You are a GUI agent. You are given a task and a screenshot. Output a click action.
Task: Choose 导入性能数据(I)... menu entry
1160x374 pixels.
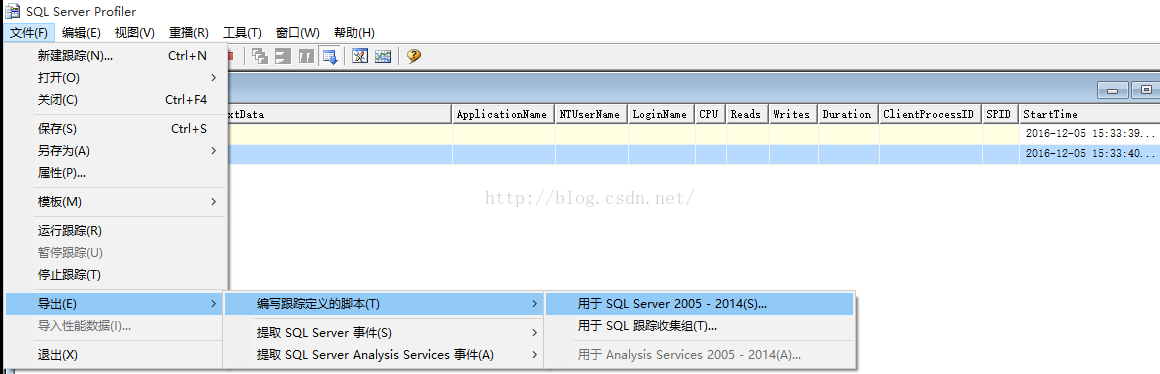coord(115,326)
